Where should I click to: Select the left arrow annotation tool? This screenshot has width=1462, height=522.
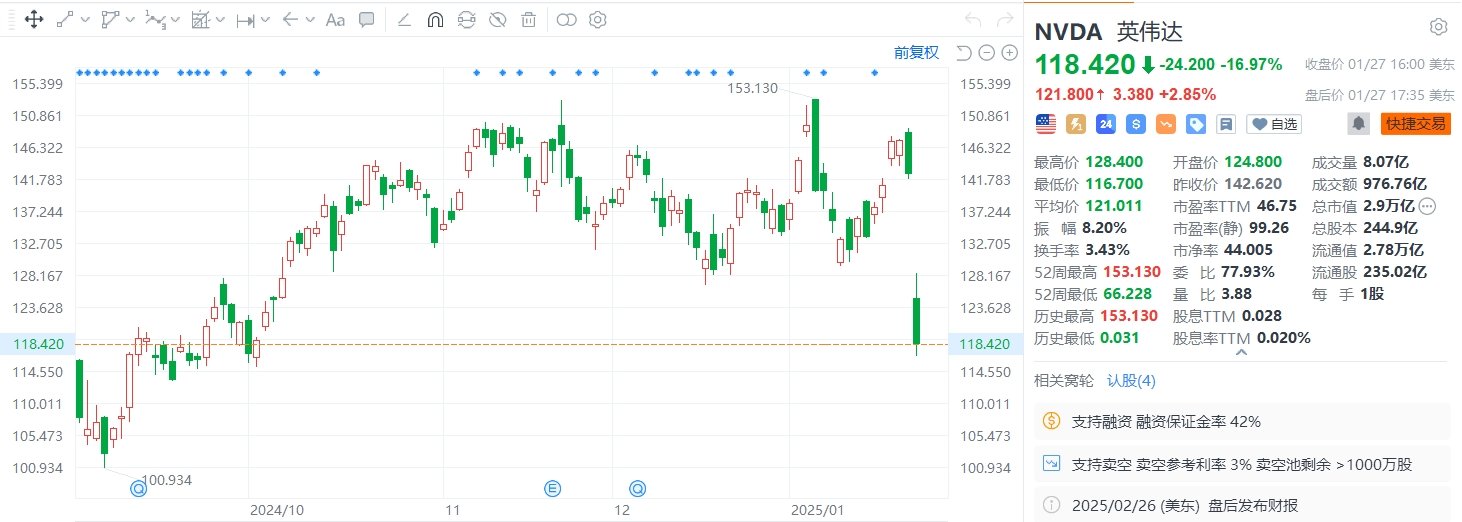pyautogui.click(x=290, y=19)
